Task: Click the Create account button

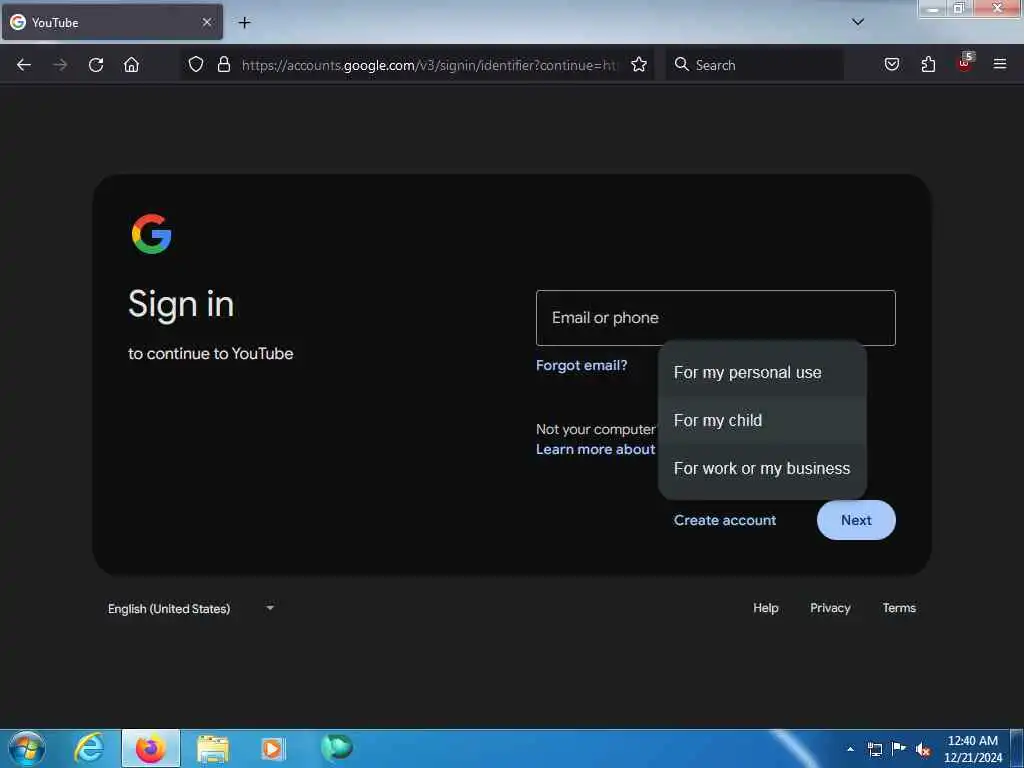Action: click(x=725, y=520)
